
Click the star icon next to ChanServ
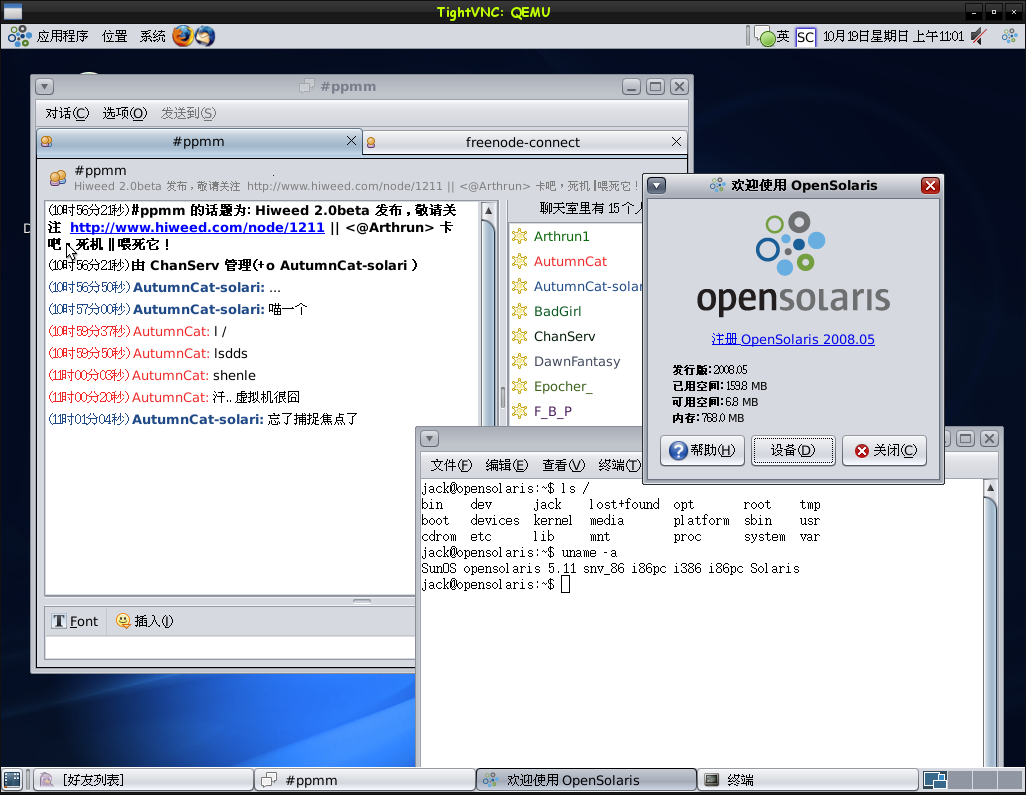click(520, 336)
